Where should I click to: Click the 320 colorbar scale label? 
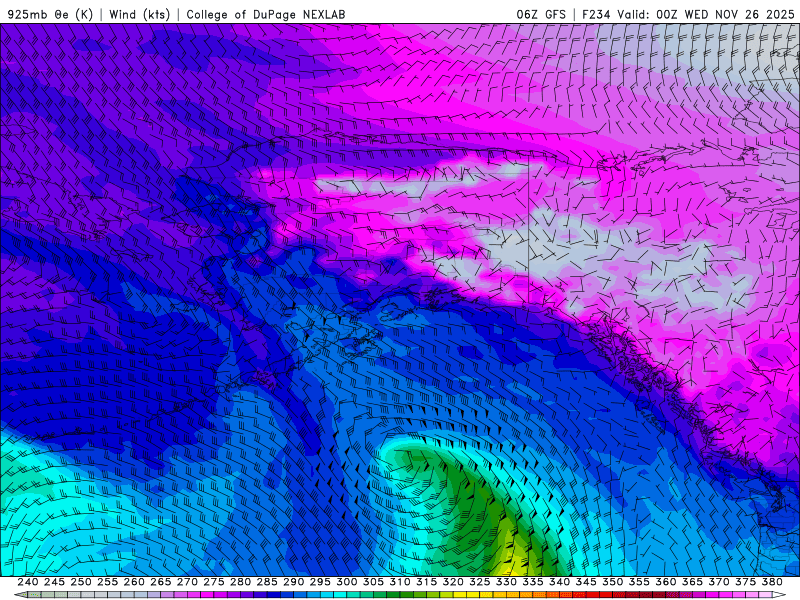(453, 582)
